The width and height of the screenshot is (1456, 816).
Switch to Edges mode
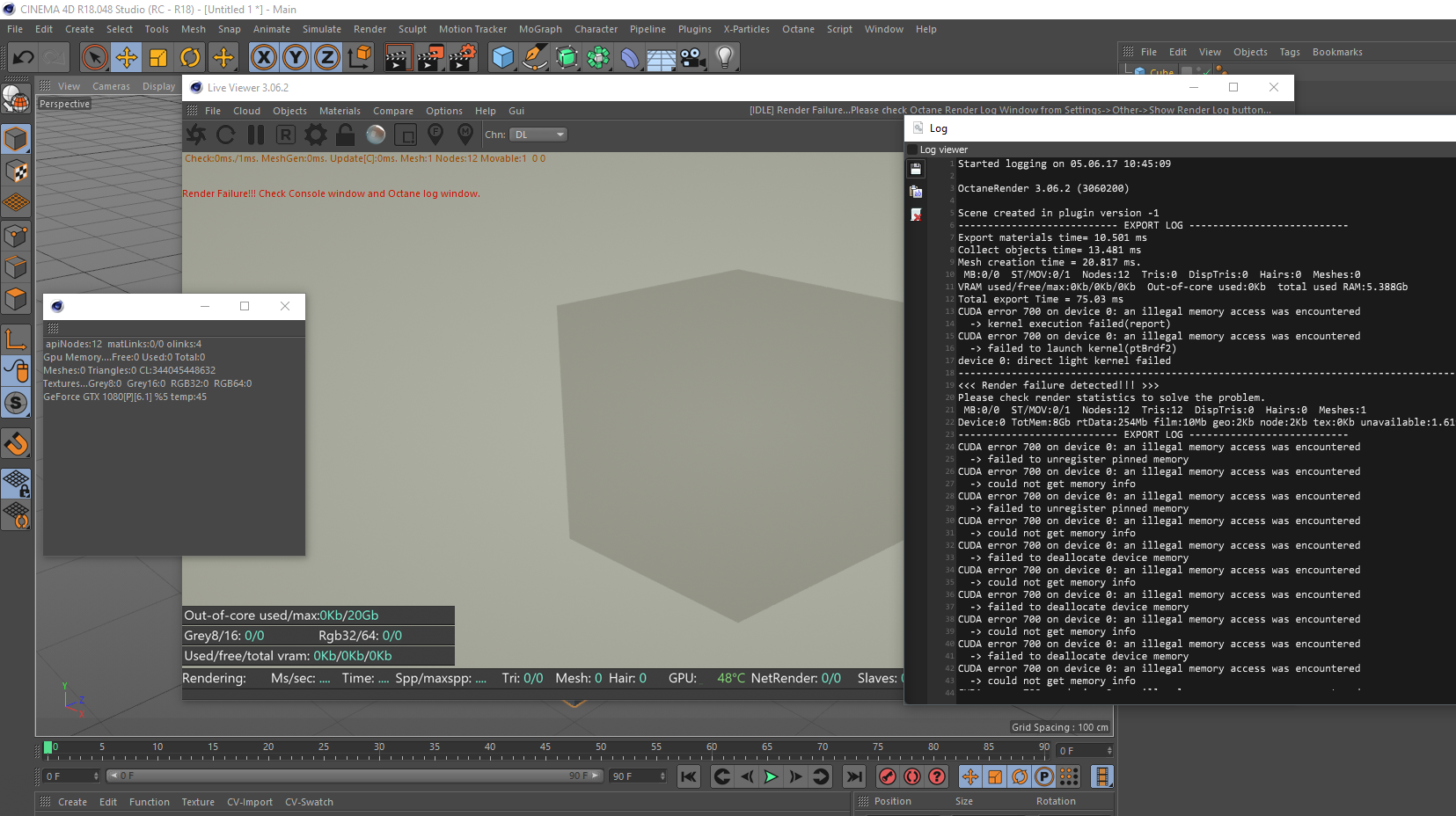(x=16, y=267)
